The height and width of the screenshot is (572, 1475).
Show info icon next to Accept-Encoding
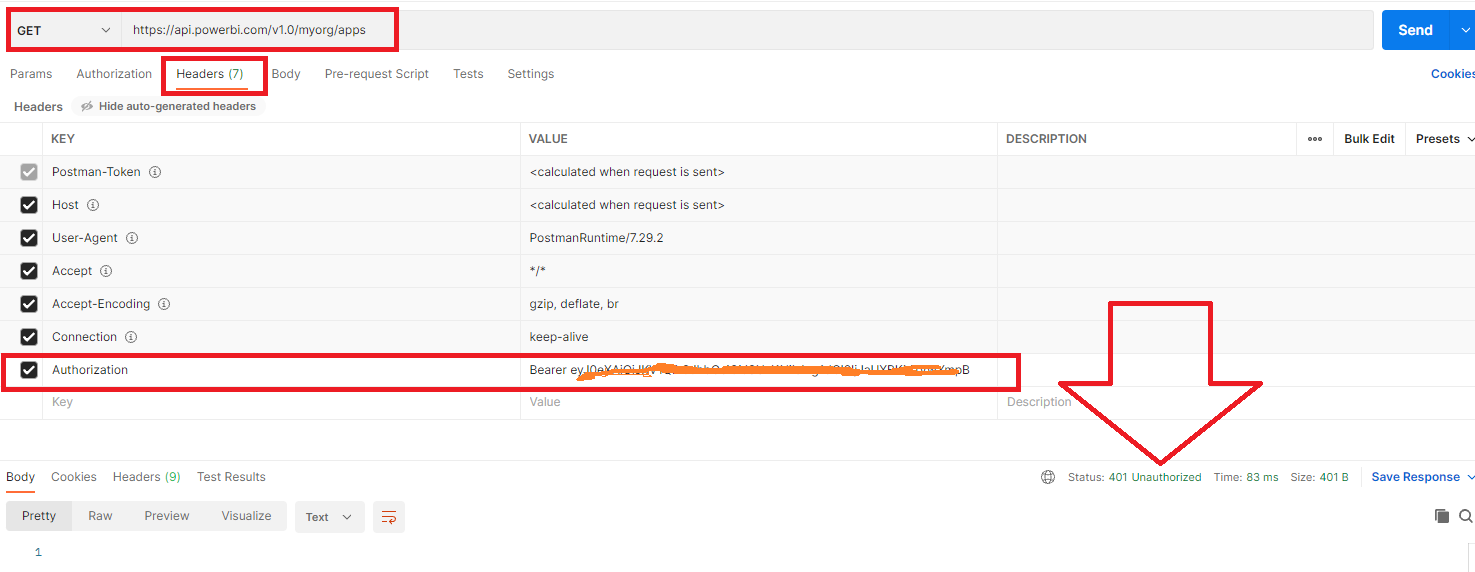point(164,304)
